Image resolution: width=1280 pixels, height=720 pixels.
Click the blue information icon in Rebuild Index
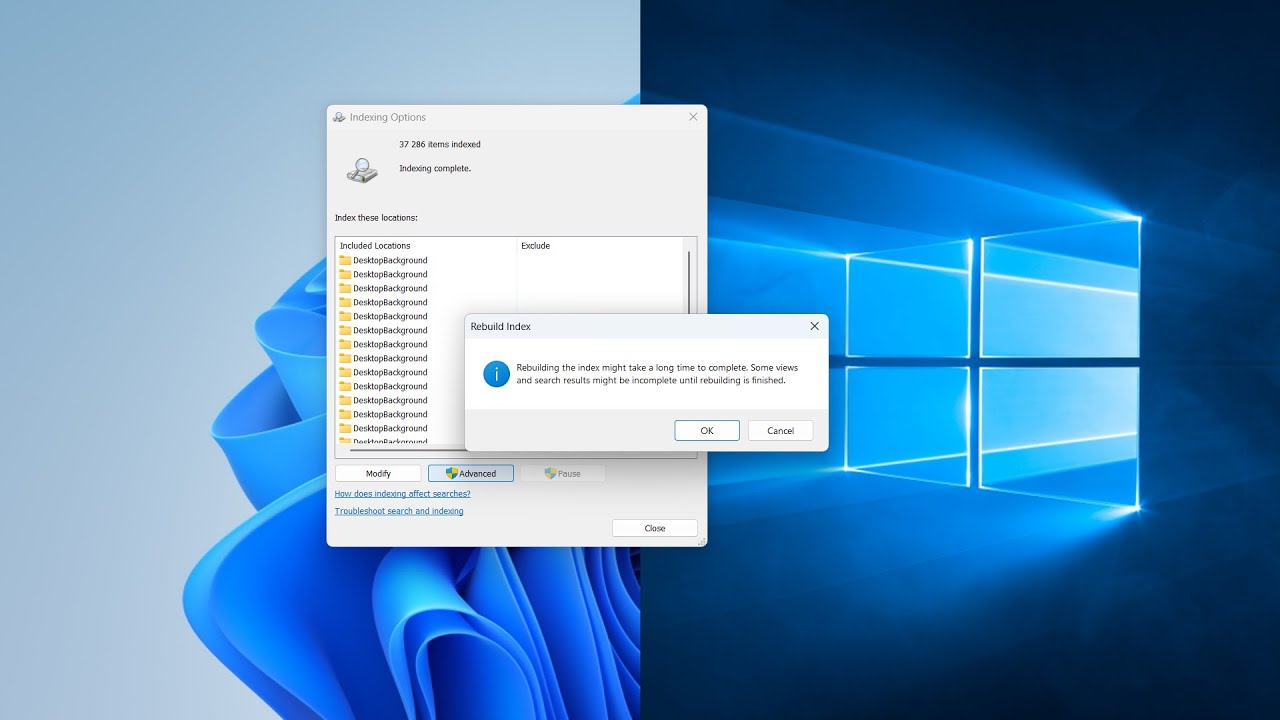[496, 374]
